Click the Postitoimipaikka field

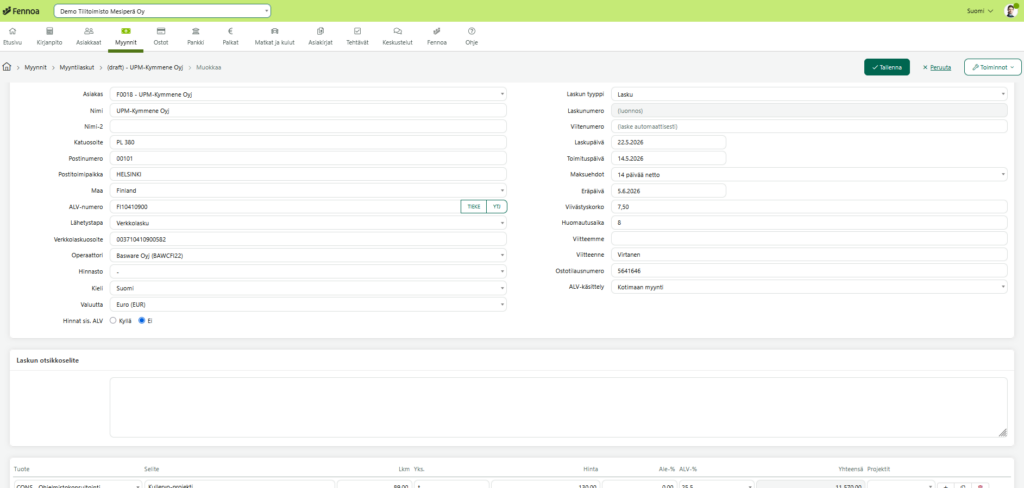(308, 174)
